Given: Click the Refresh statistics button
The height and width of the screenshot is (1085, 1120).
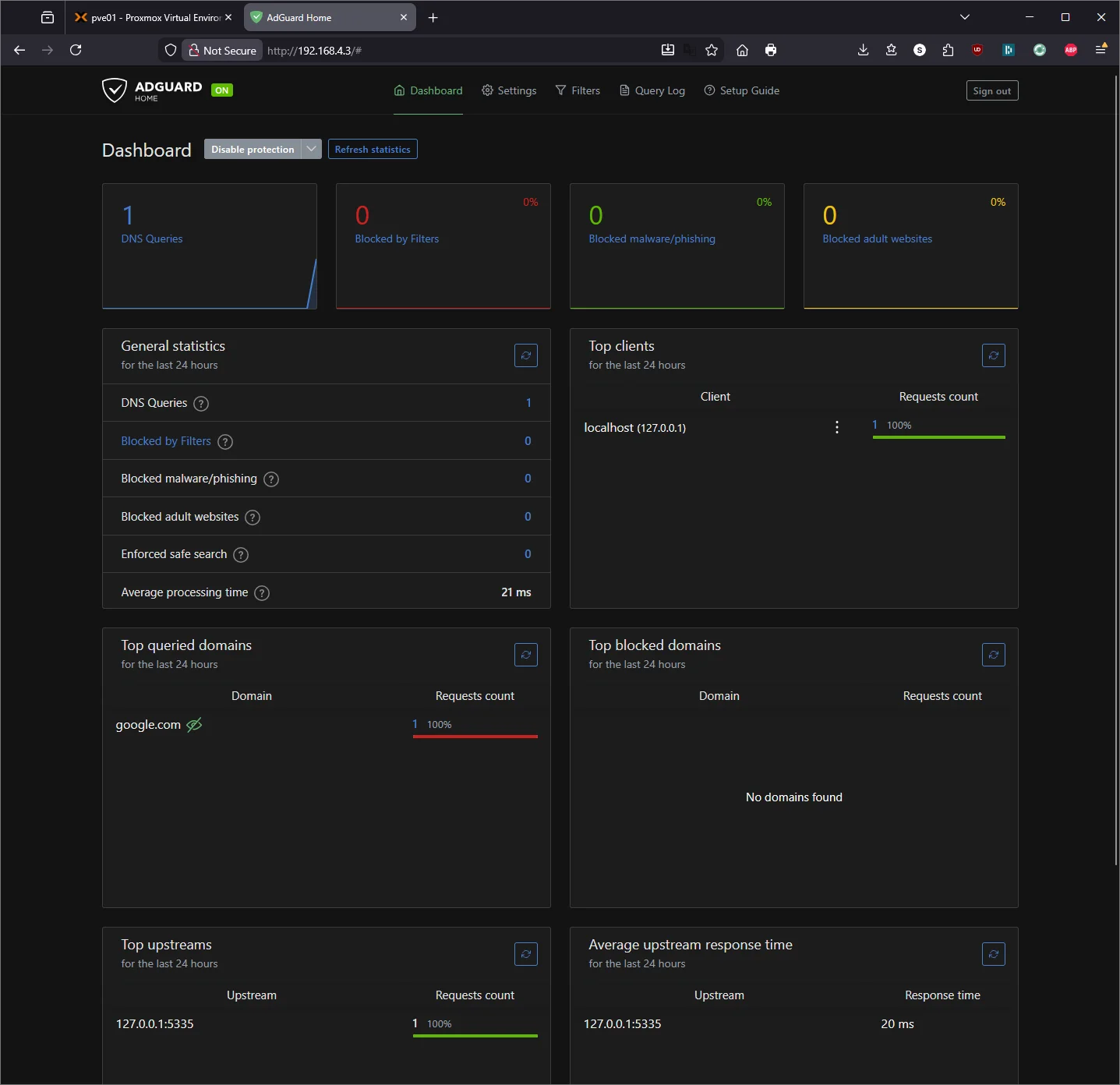Looking at the screenshot, I should pos(373,149).
